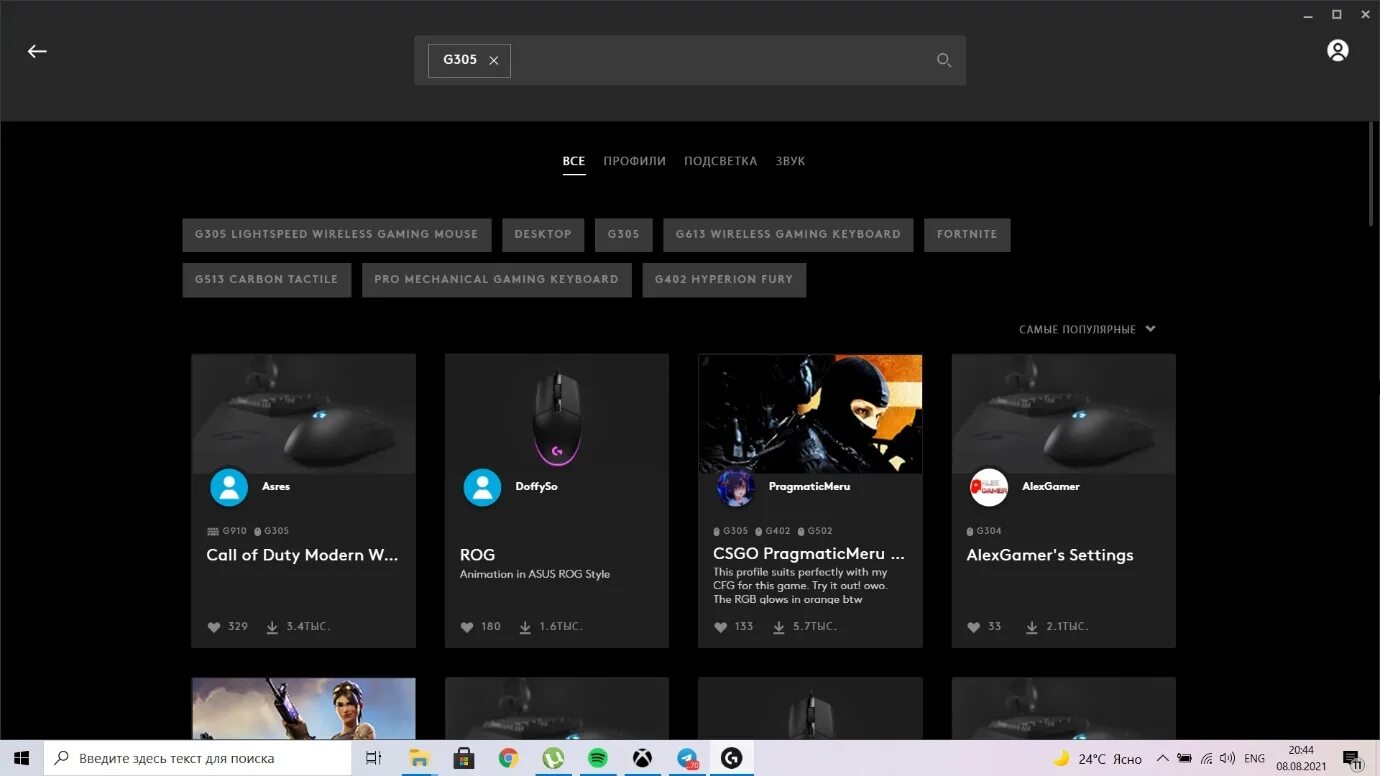Filter by G305 Lightspeed Wireless Gaming Mouse
Screen dimensions: 1380x776
pyautogui.click(x=337, y=234)
